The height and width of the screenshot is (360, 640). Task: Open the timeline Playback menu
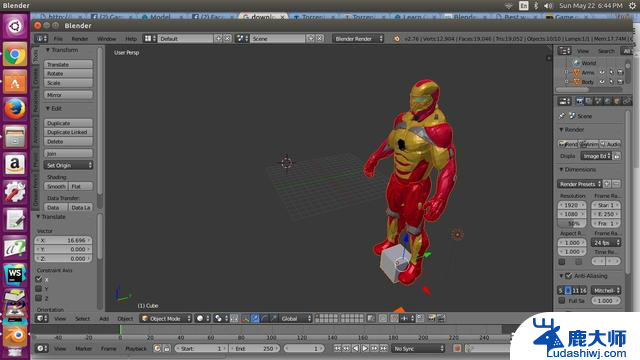(x=136, y=348)
